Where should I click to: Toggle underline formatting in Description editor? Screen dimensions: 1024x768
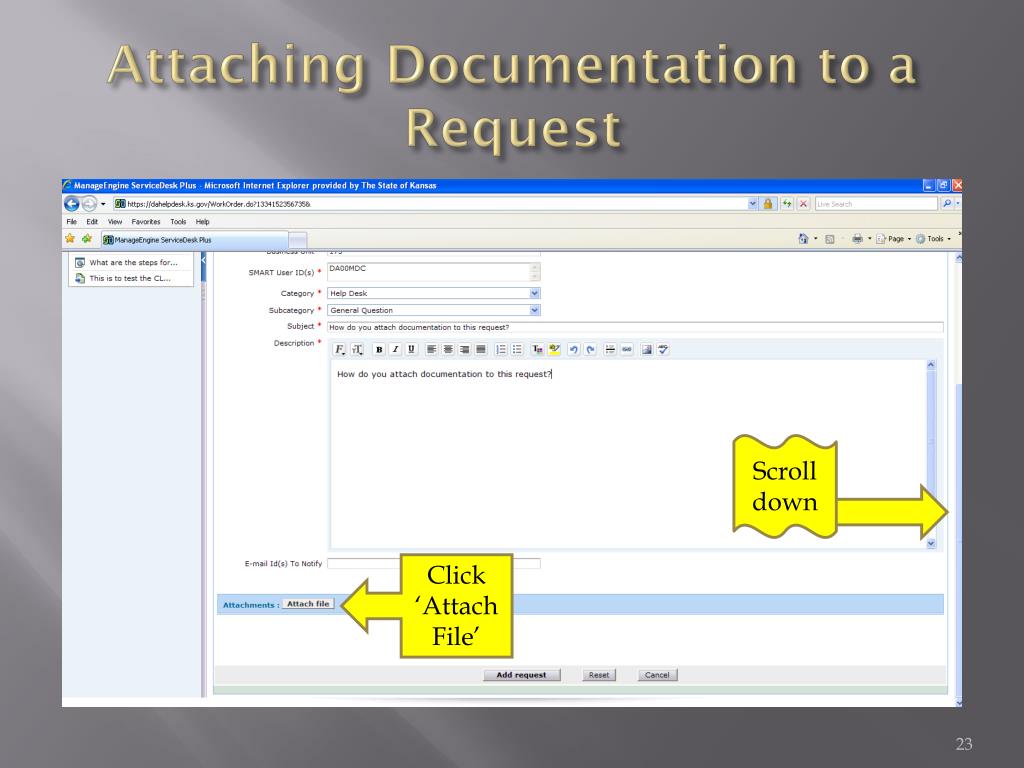click(411, 349)
